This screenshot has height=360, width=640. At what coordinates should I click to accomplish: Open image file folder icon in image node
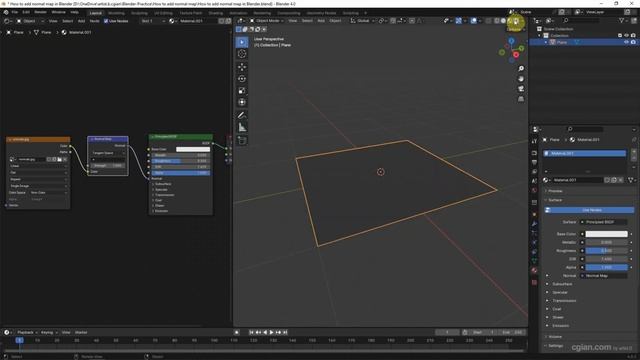pyautogui.click(x=60, y=159)
